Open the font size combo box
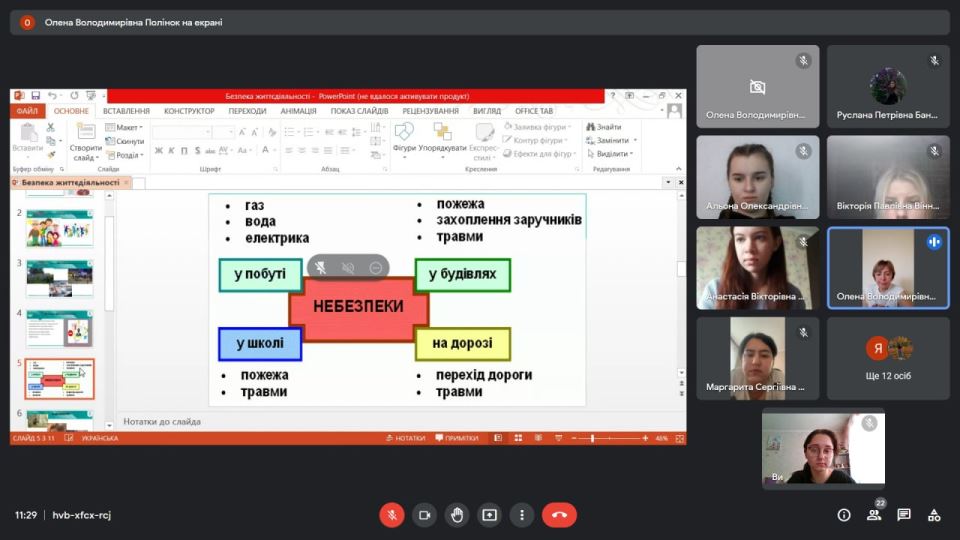Screen dimensions: 960x540 pos(223,132)
